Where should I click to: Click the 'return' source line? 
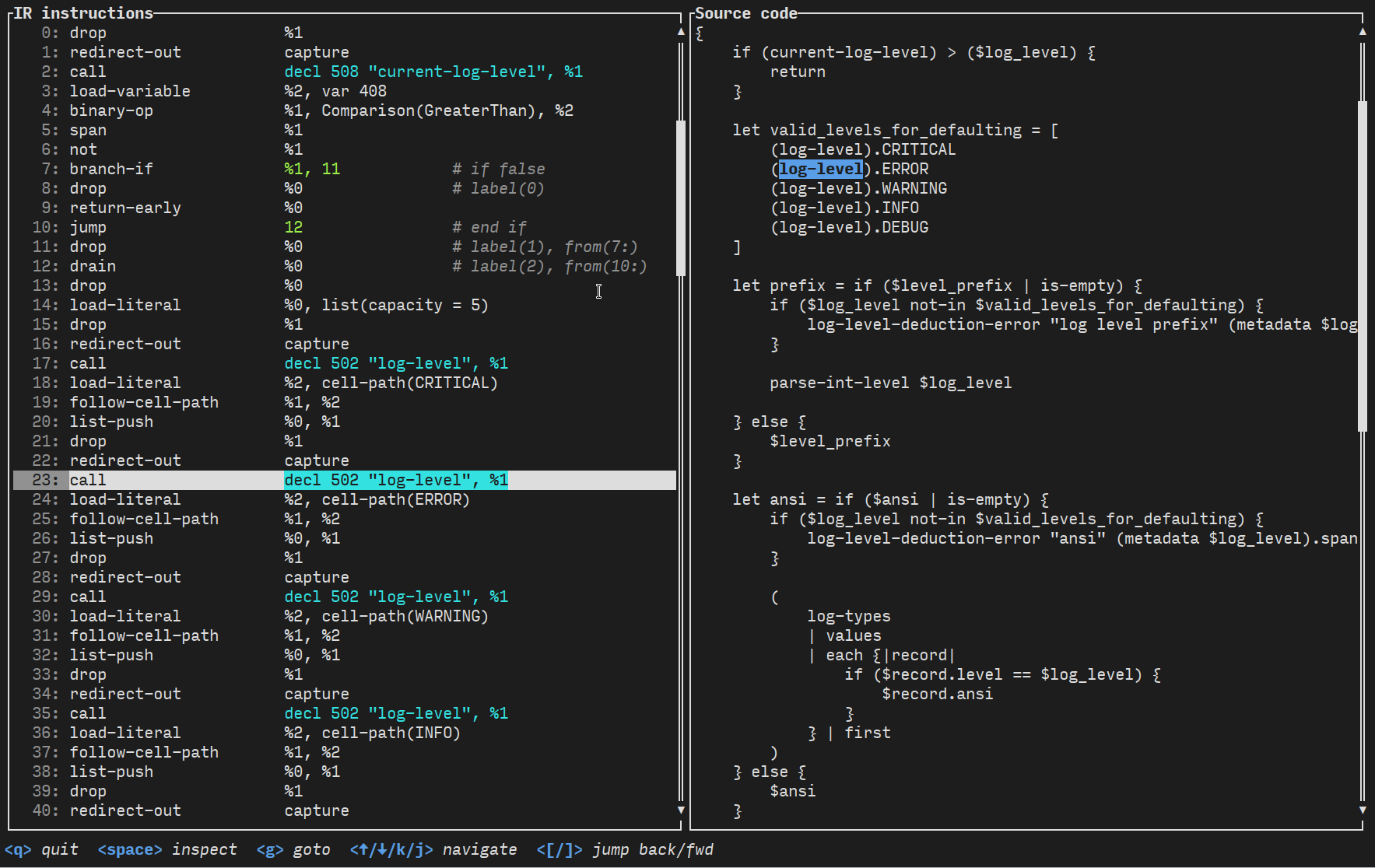(x=798, y=72)
